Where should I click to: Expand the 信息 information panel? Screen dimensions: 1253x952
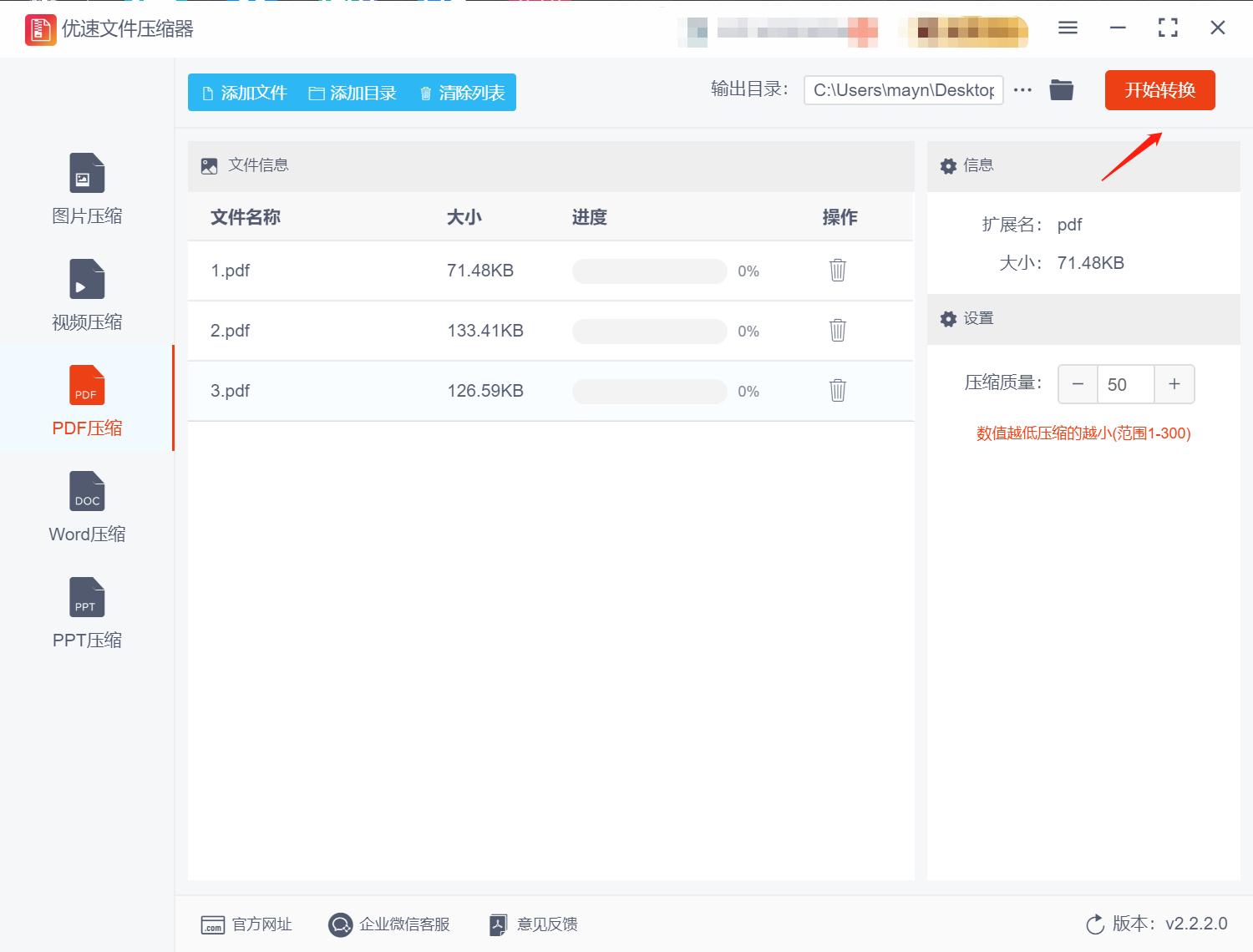pos(969,165)
